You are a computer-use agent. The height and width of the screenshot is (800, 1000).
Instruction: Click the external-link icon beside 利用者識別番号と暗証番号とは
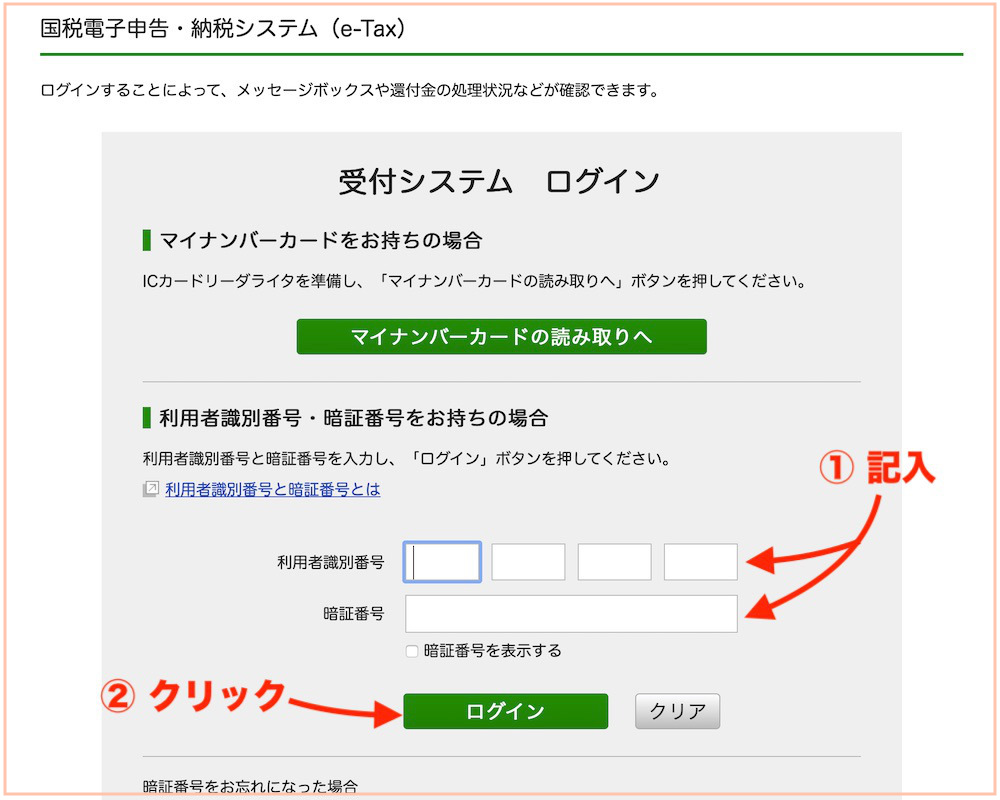tap(151, 489)
